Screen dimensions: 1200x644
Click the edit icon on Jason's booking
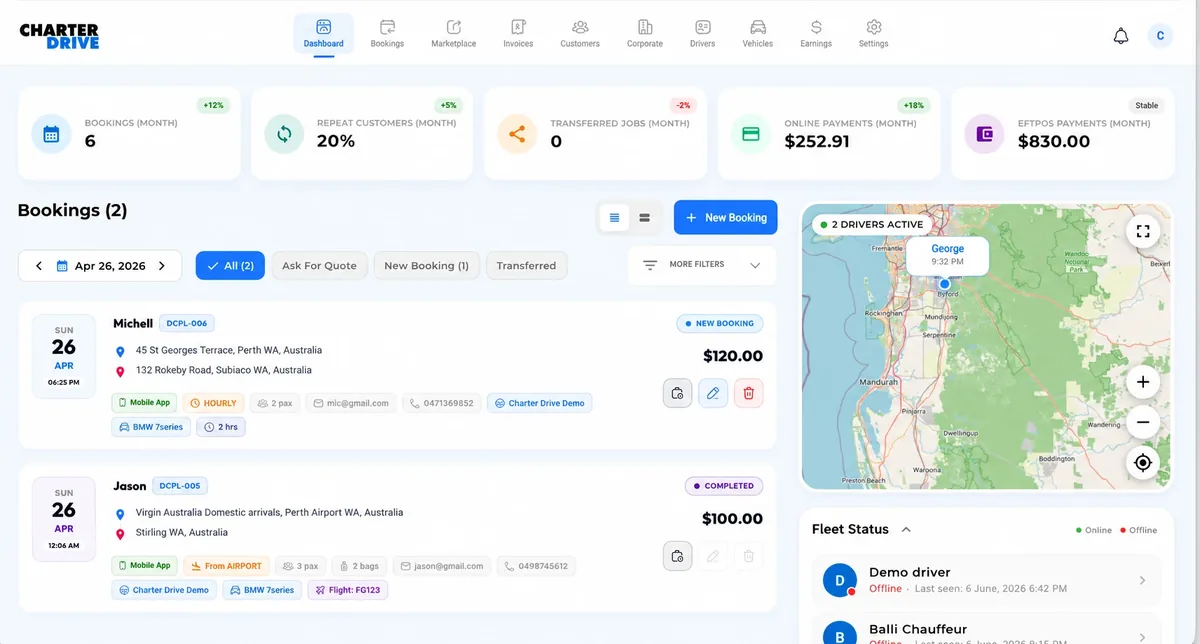(x=713, y=556)
